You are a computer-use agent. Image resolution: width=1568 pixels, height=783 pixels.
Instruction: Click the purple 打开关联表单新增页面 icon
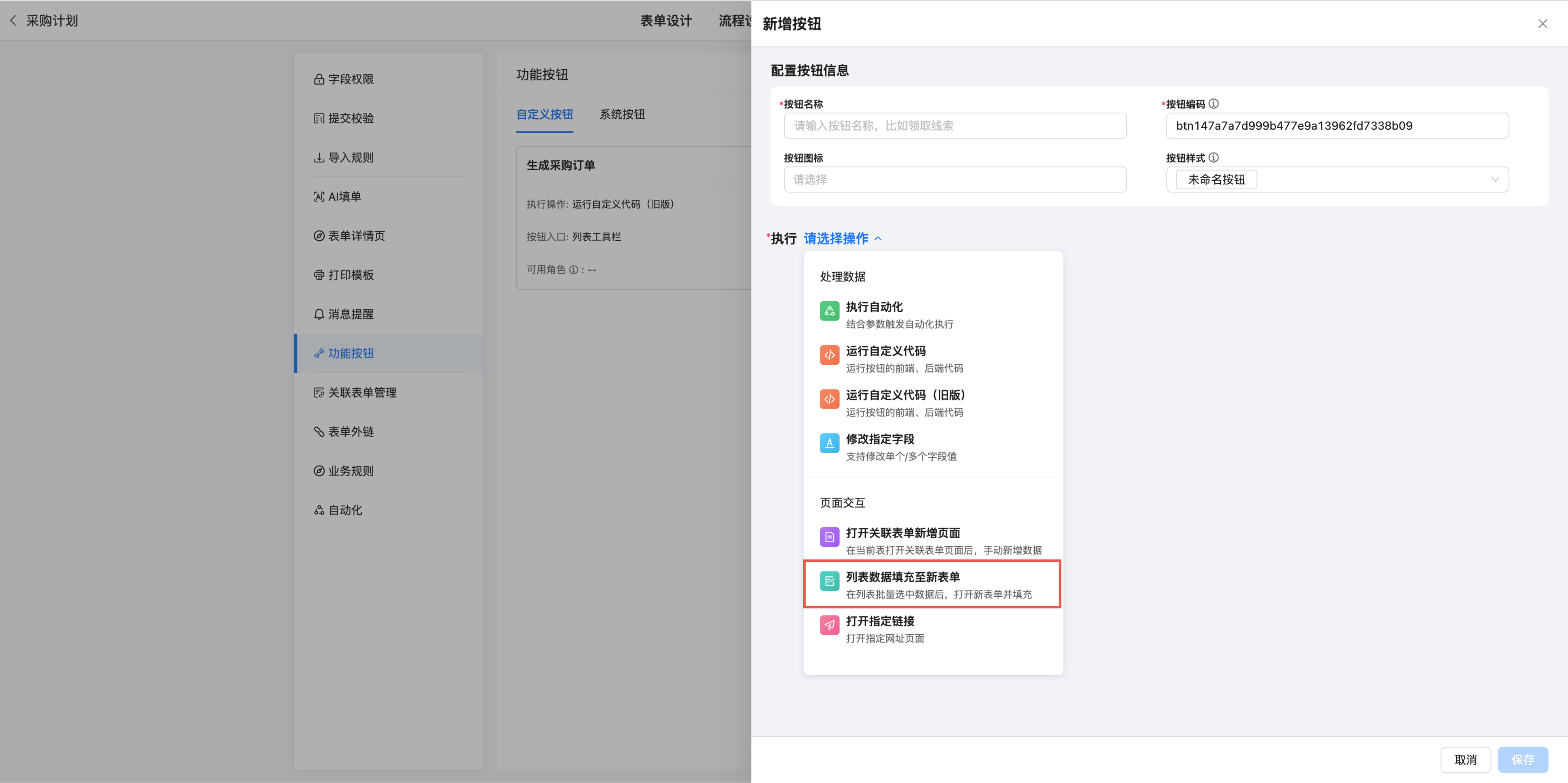(x=829, y=537)
